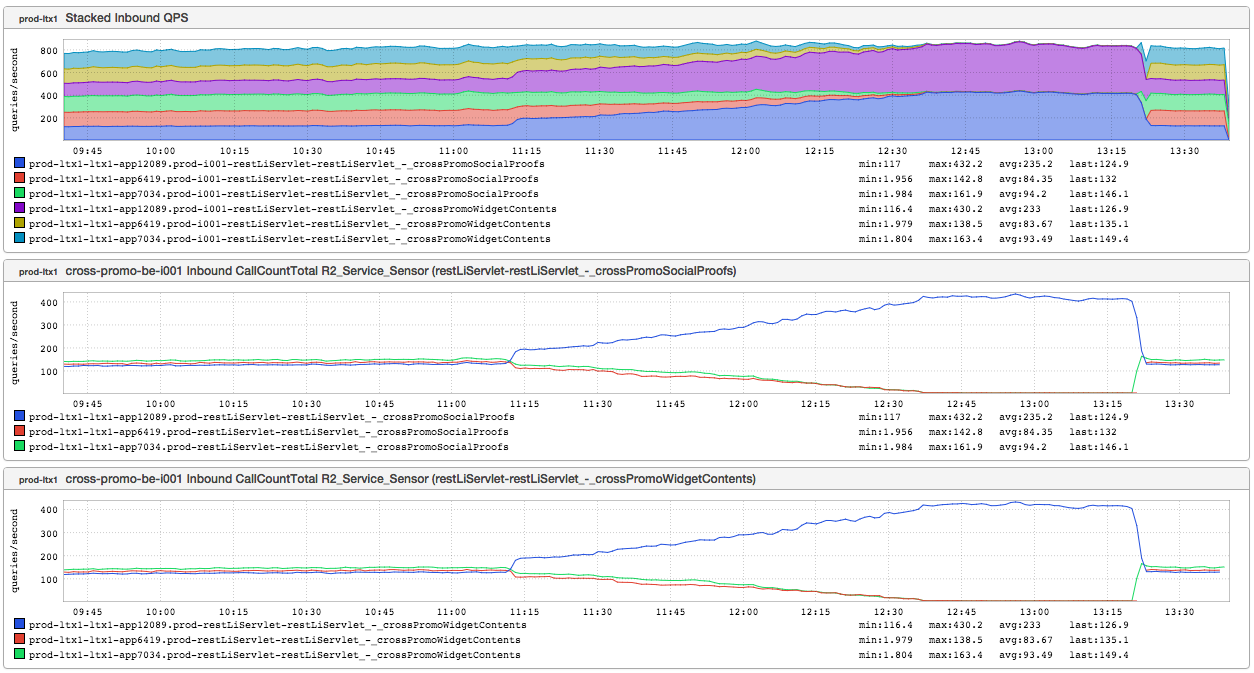Screen dimensions: 1254x673
Task: Click blue app12089 swatch in crossPromoSocialProofs sensor panel
Action: click(x=20, y=417)
